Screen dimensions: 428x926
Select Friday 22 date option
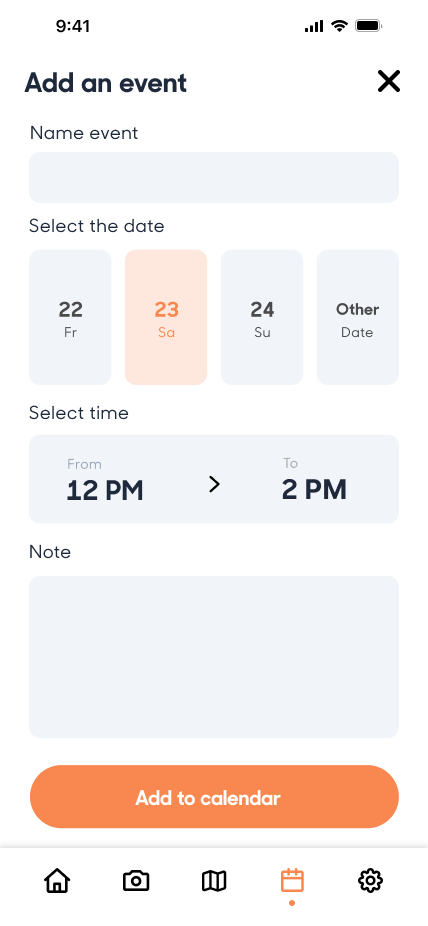click(x=70, y=317)
